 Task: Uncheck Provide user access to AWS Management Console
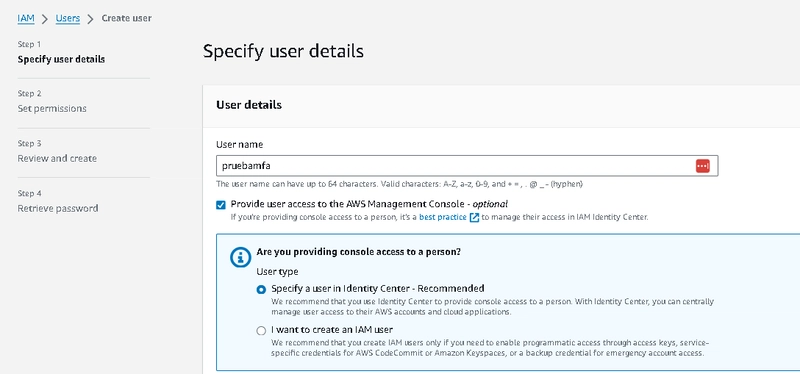point(220,205)
